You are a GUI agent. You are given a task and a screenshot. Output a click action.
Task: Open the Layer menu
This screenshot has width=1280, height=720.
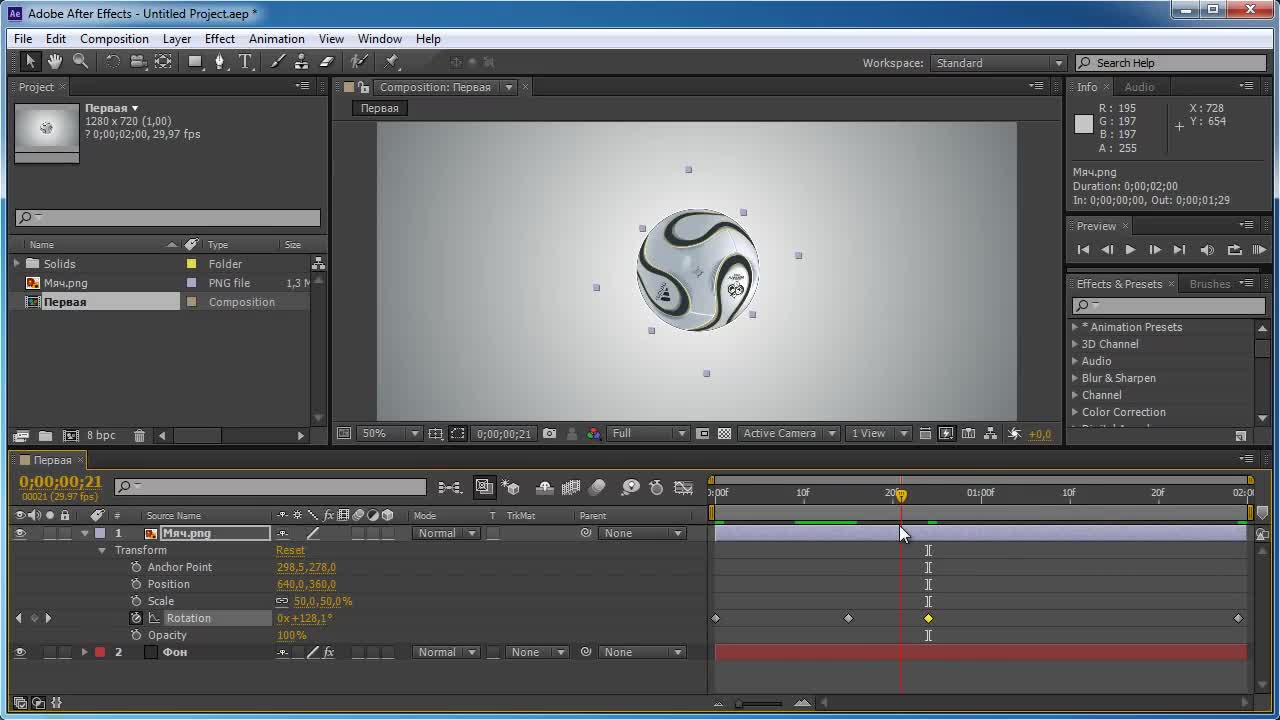pos(177,39)
